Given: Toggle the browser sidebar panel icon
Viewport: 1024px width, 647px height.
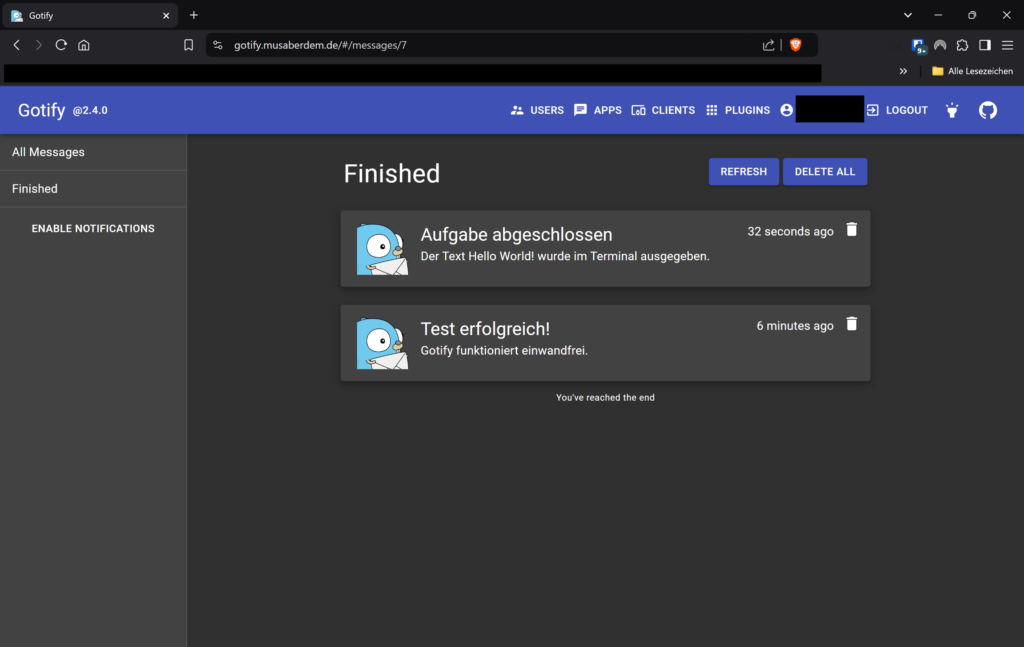Looking at the screenshot, I should [x=985, y=45].
